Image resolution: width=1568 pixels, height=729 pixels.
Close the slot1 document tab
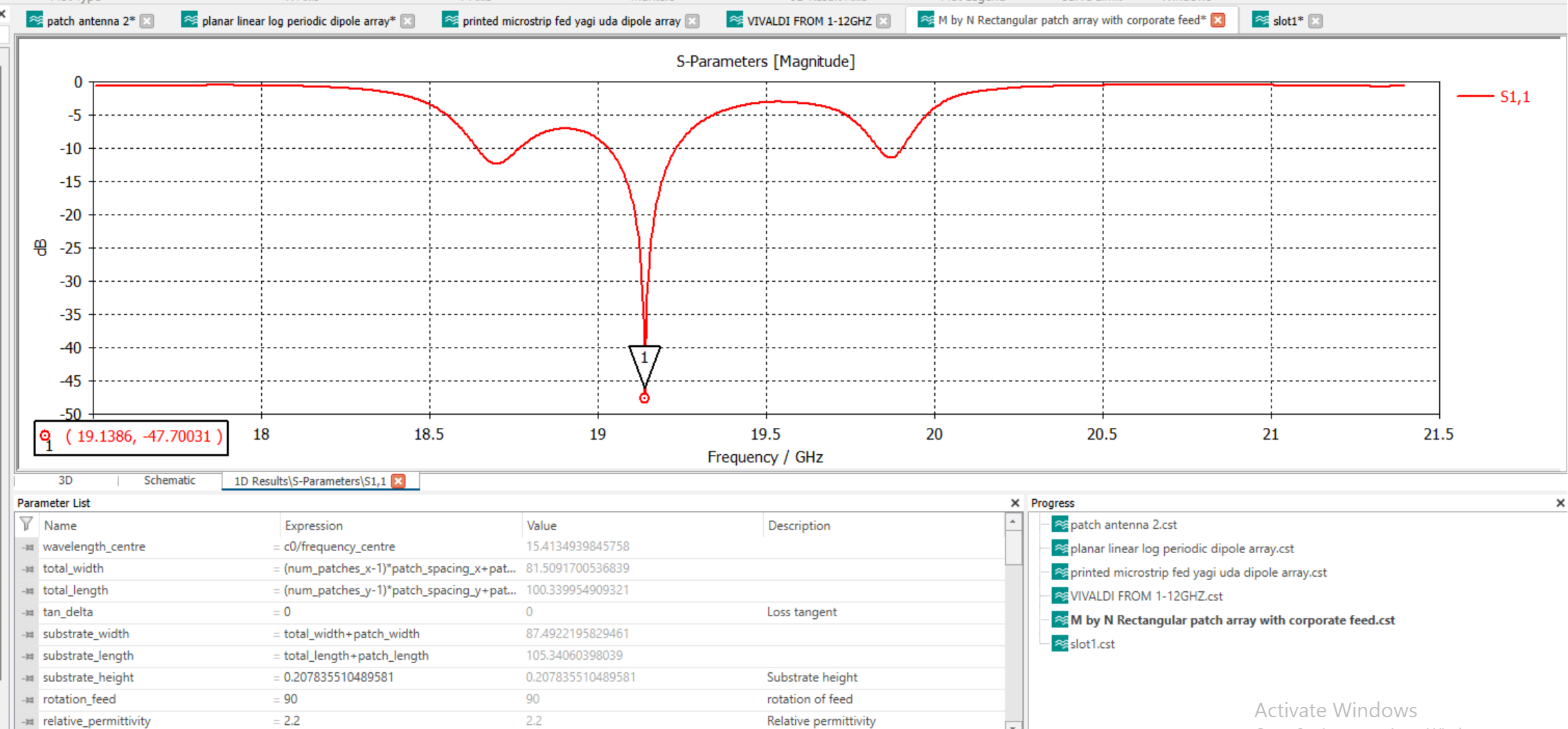[1316, 21]
